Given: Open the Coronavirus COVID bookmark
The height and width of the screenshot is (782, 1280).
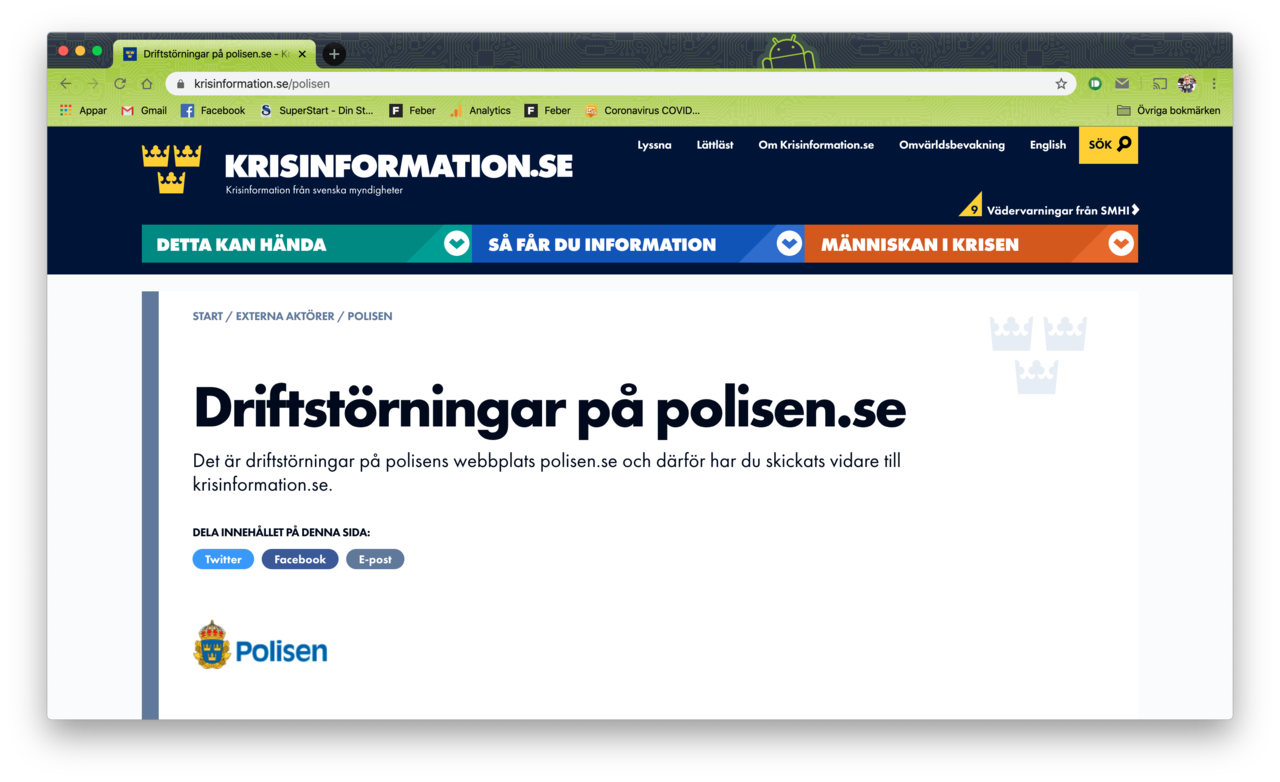Looking at the screenshot, I should click(642, 111).
